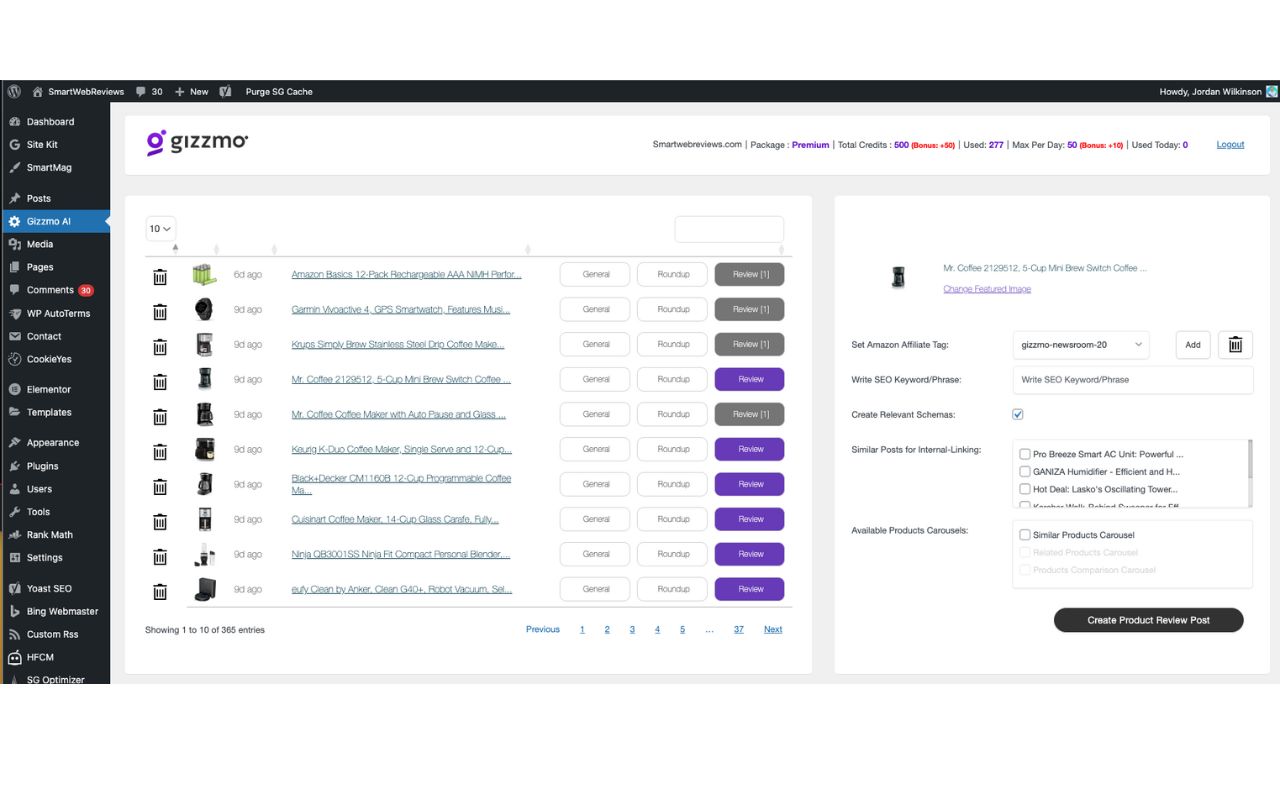Image resolution: width=1280 pixels, height=800 pixels.
Task: Check GANIZA Humidifier similar post
Action: 1025,471
